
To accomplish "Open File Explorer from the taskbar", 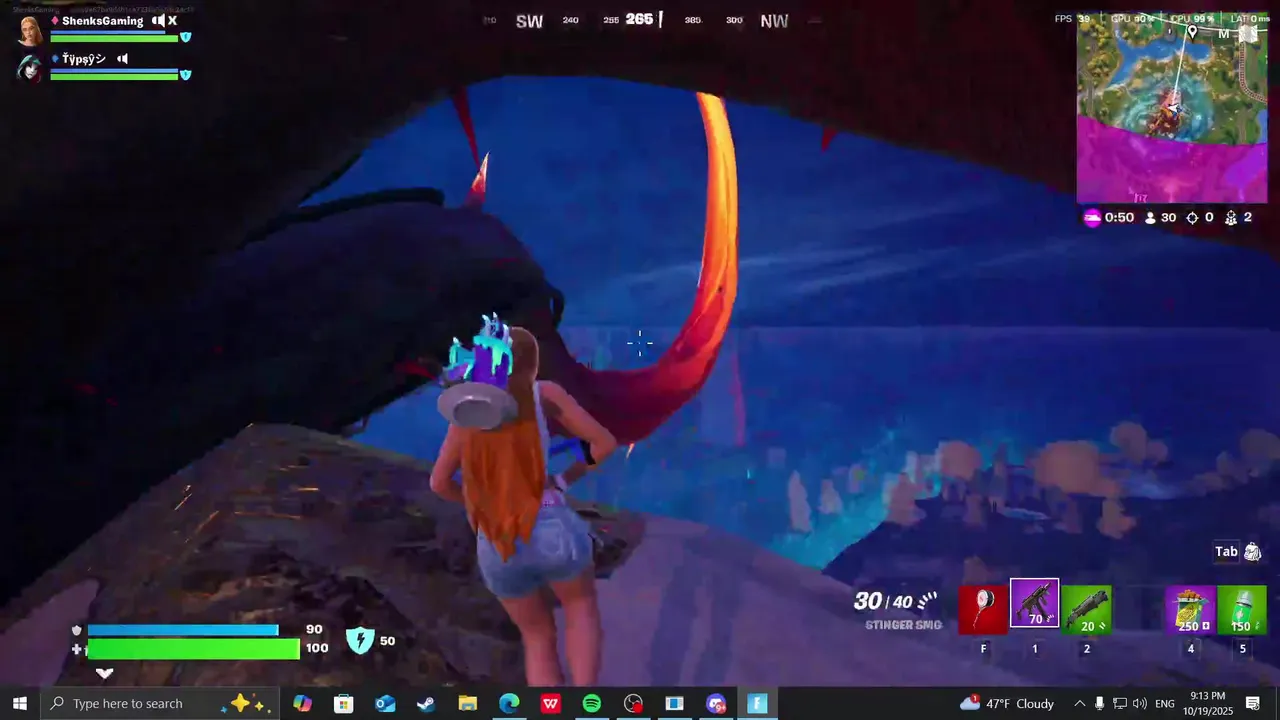I will pyautogui.click(x=467, y=704).
